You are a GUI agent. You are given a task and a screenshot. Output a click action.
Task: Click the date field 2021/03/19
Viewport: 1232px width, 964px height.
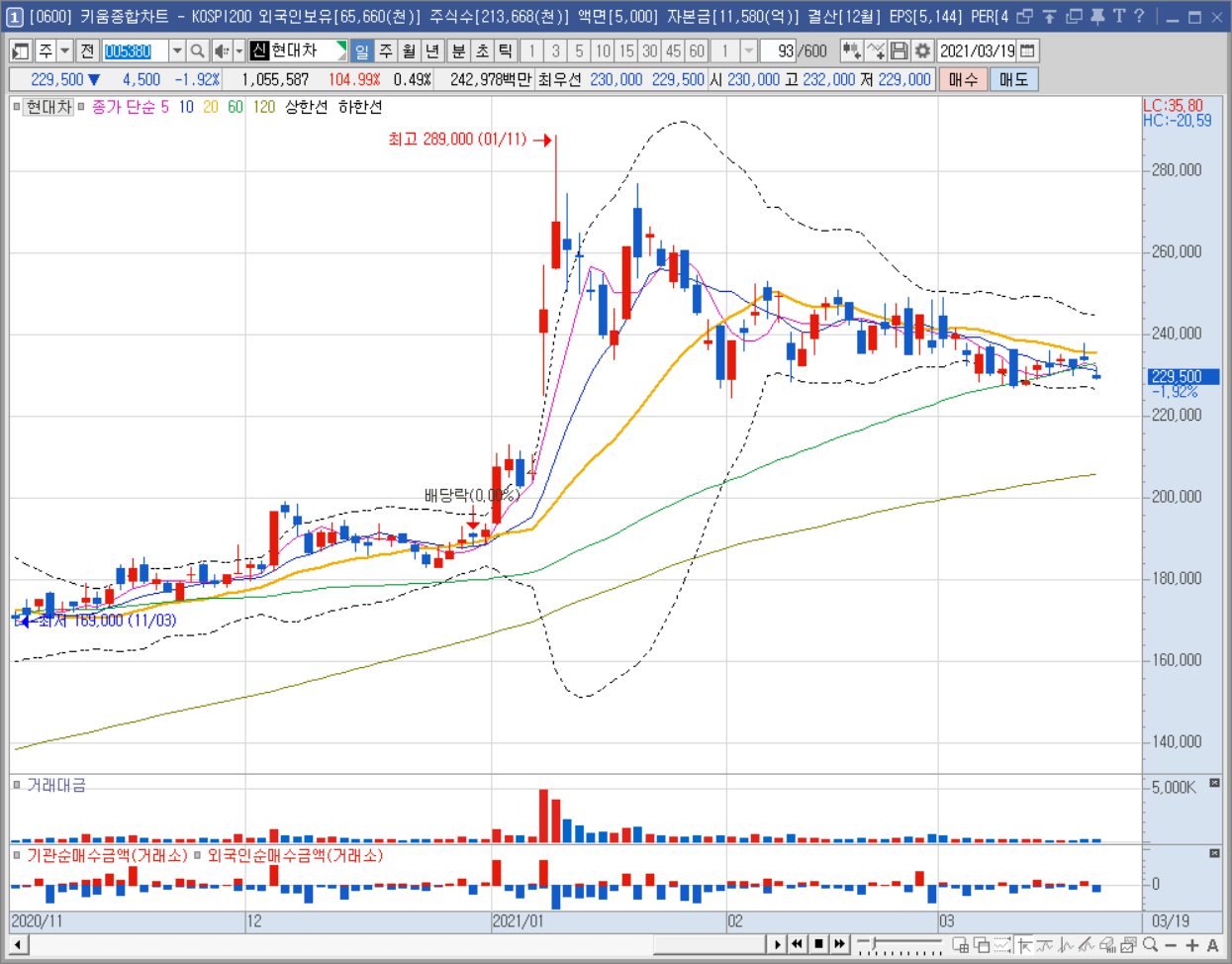pos(977,50)
